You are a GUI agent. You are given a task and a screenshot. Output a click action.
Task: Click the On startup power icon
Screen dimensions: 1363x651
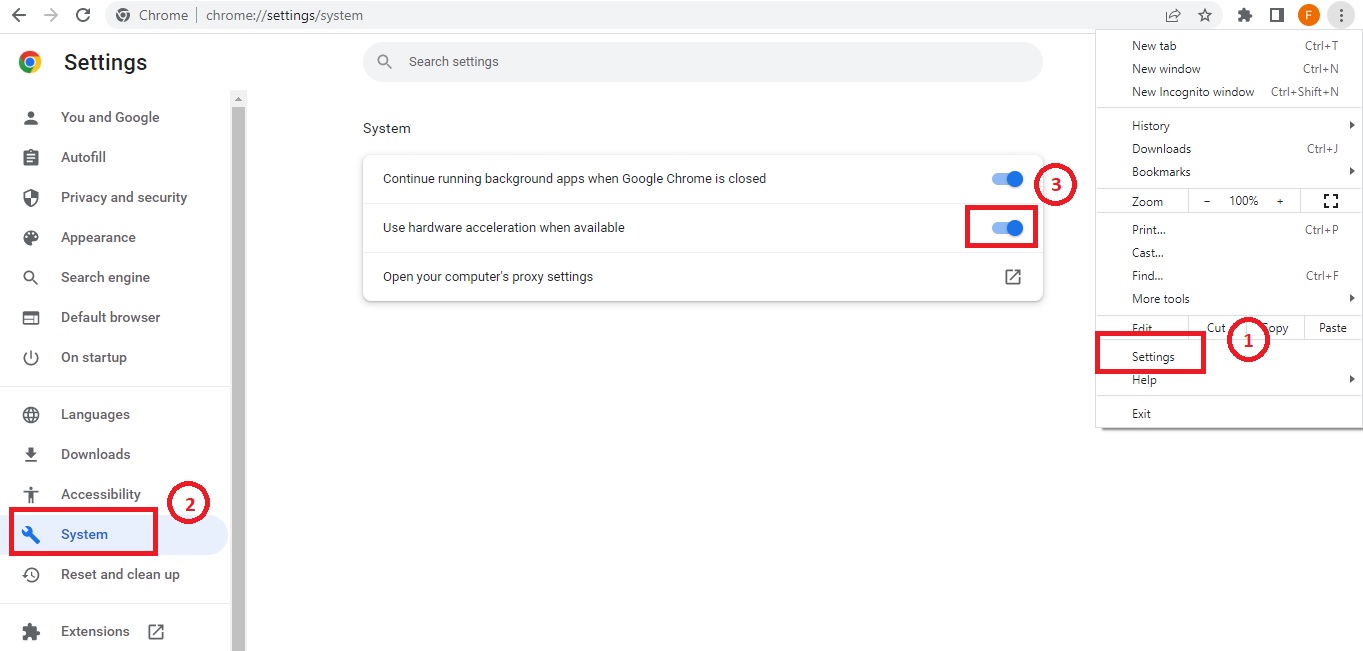pyautogui.click(x=31, y=357)
